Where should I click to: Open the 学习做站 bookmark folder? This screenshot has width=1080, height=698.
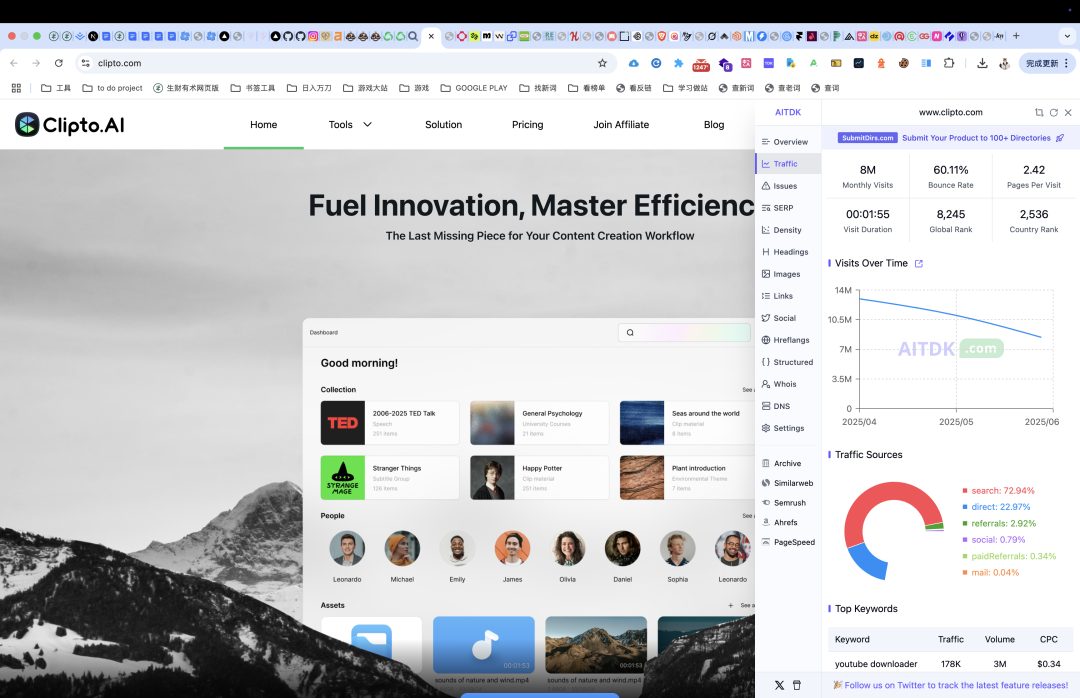(x=685, y=88)
